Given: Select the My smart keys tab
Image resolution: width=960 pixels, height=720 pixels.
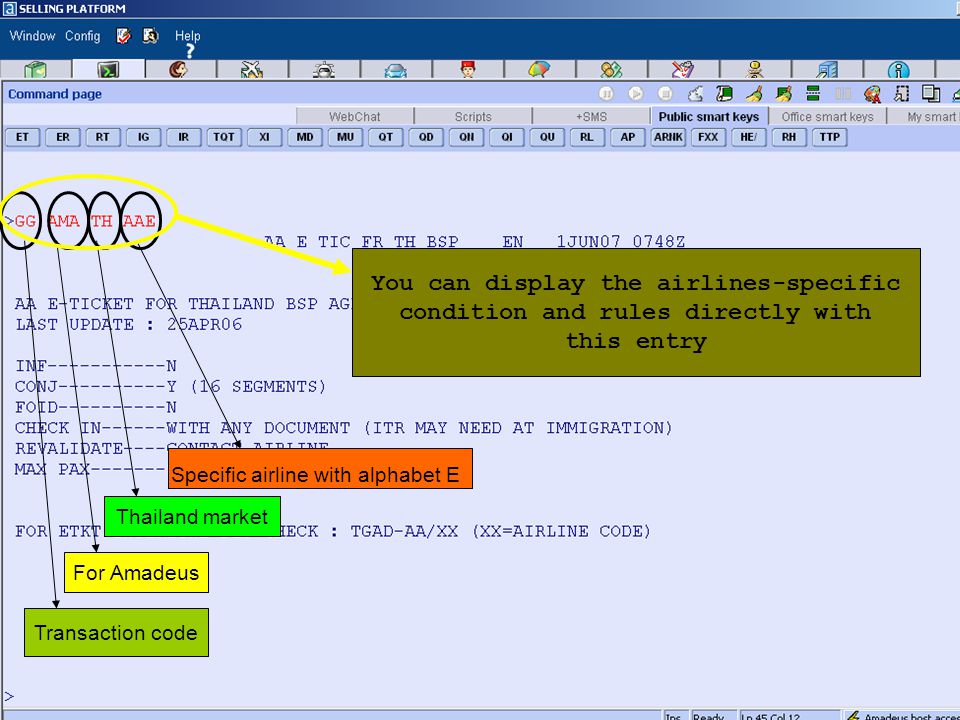Looking at the screenshot, I should pos(924,116).
